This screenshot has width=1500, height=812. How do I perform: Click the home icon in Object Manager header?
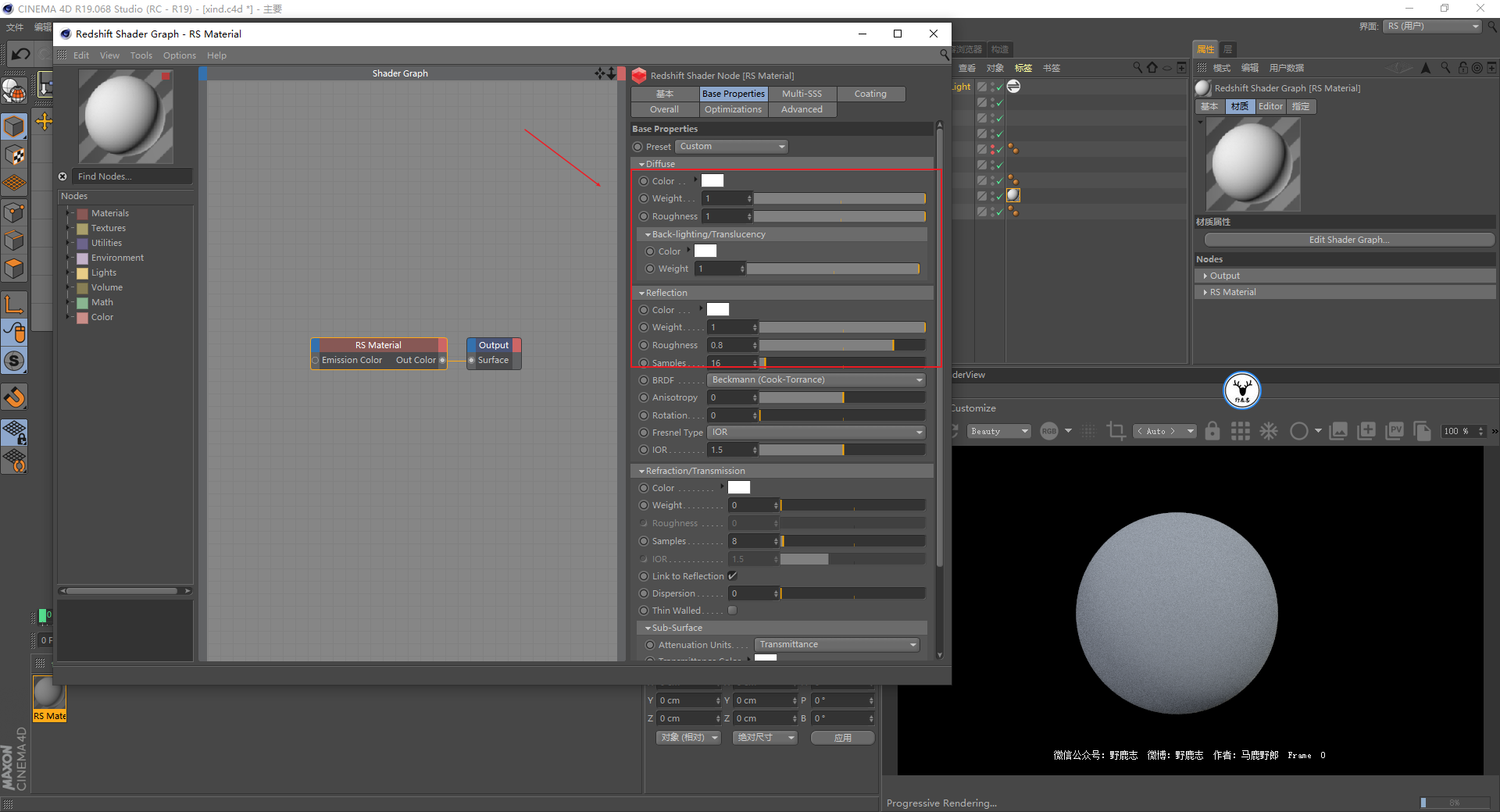[x=1152, y=68]
